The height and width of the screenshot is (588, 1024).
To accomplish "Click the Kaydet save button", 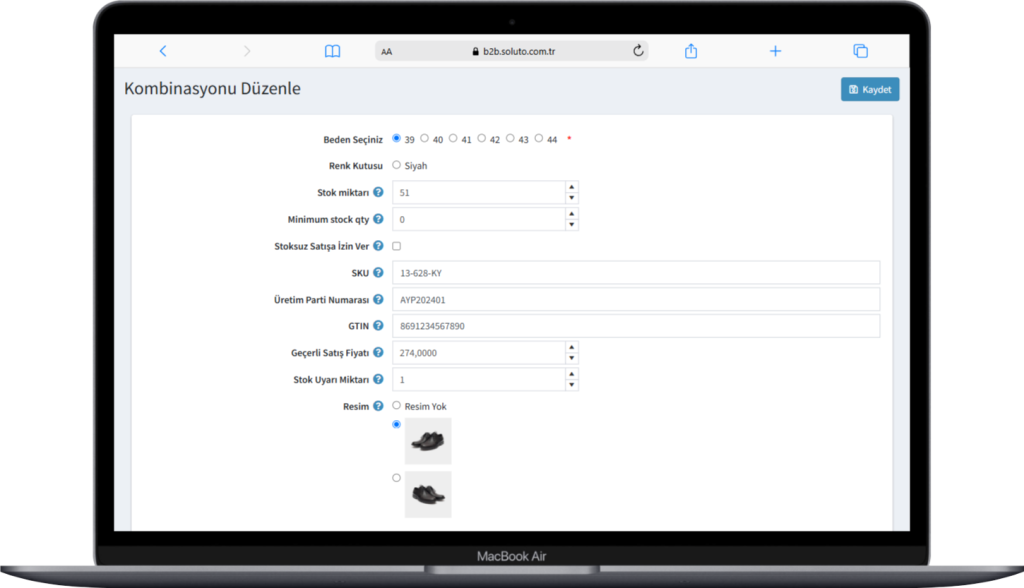I will 870,90.
